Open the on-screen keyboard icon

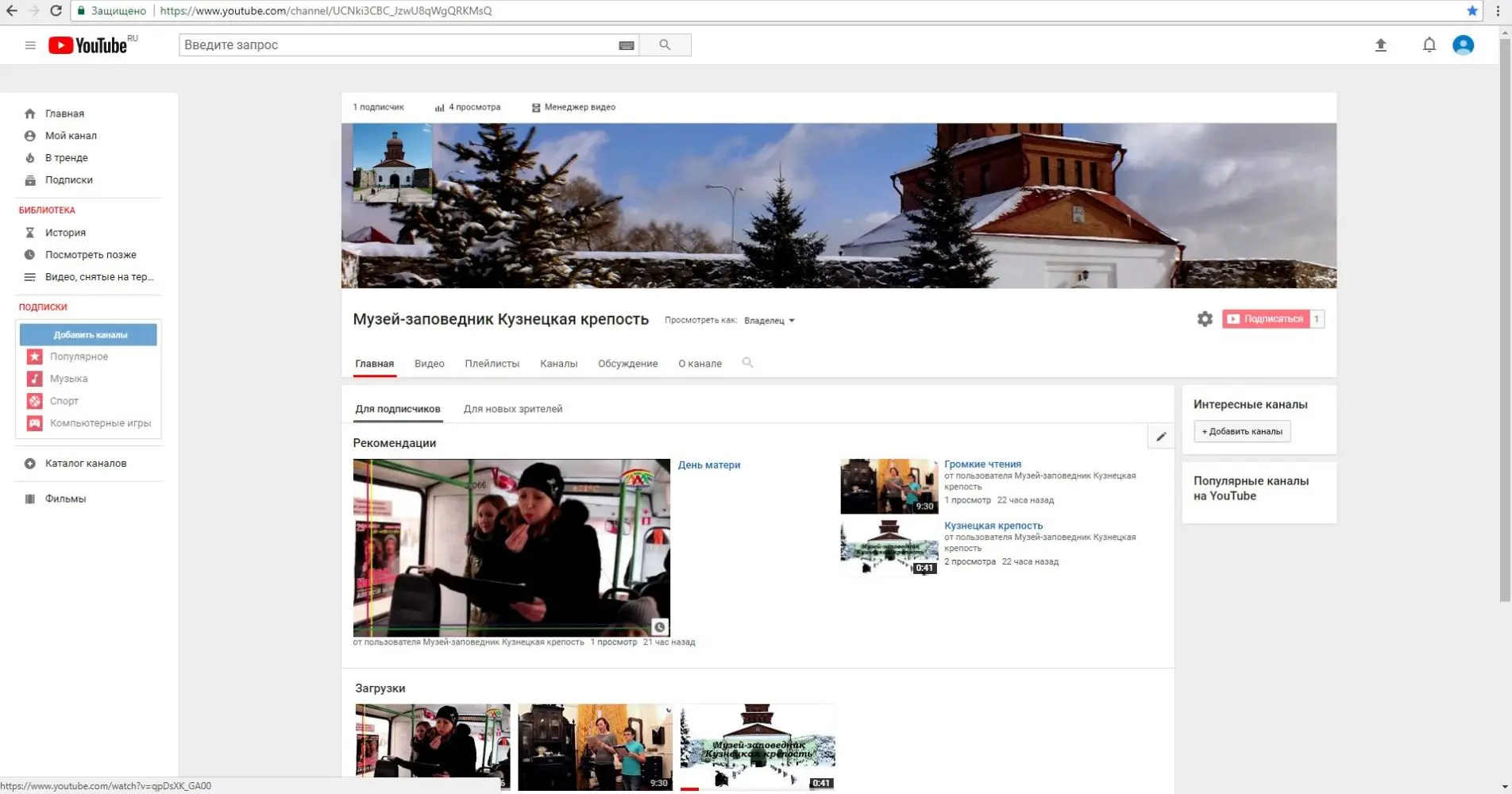627,45
